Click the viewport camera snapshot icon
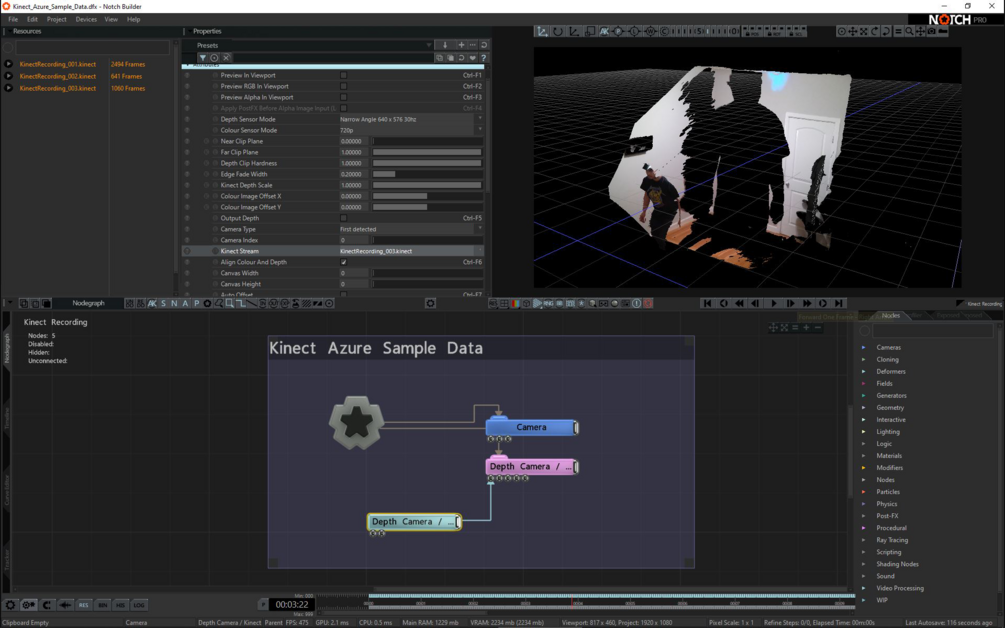 point(931,31)
